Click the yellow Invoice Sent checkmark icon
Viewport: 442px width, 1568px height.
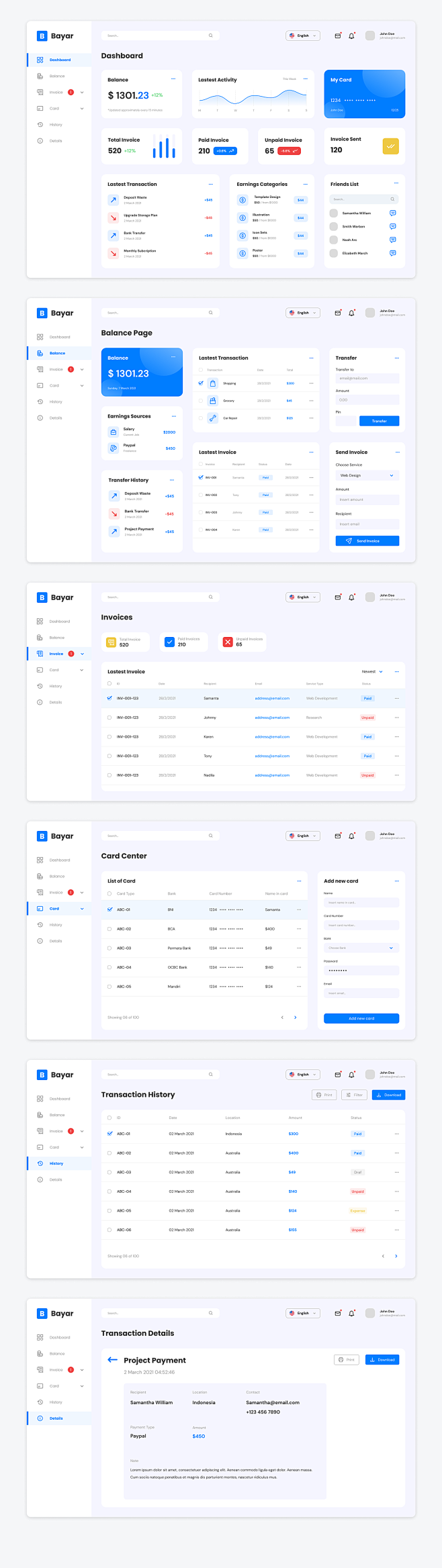click(390, 146)
